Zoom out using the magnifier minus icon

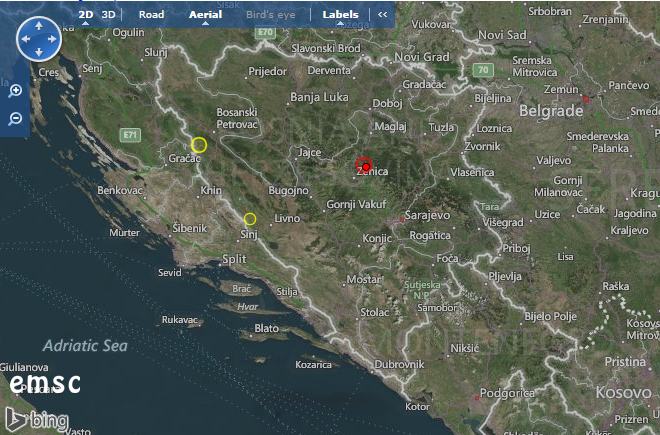[15, 118]
